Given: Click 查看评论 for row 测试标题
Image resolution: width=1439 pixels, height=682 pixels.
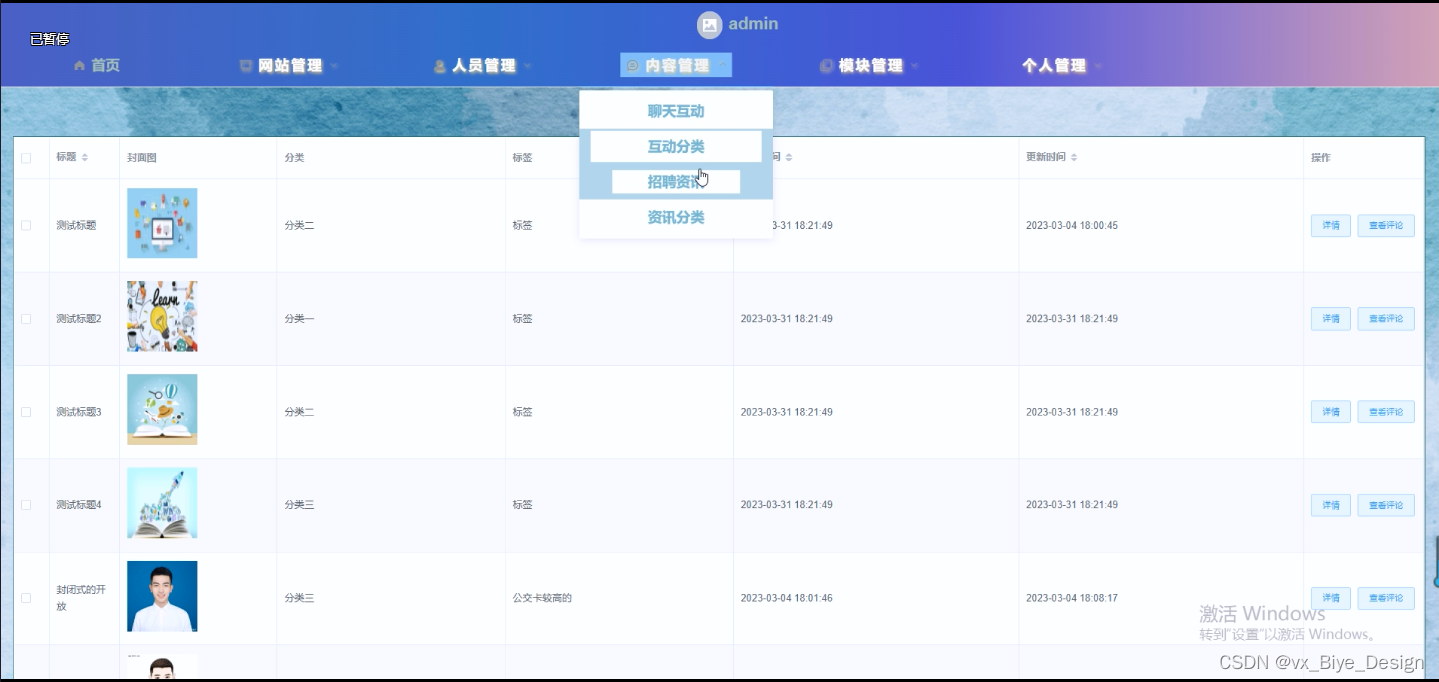Looking at the screenshot, I should pos(1386,225).
